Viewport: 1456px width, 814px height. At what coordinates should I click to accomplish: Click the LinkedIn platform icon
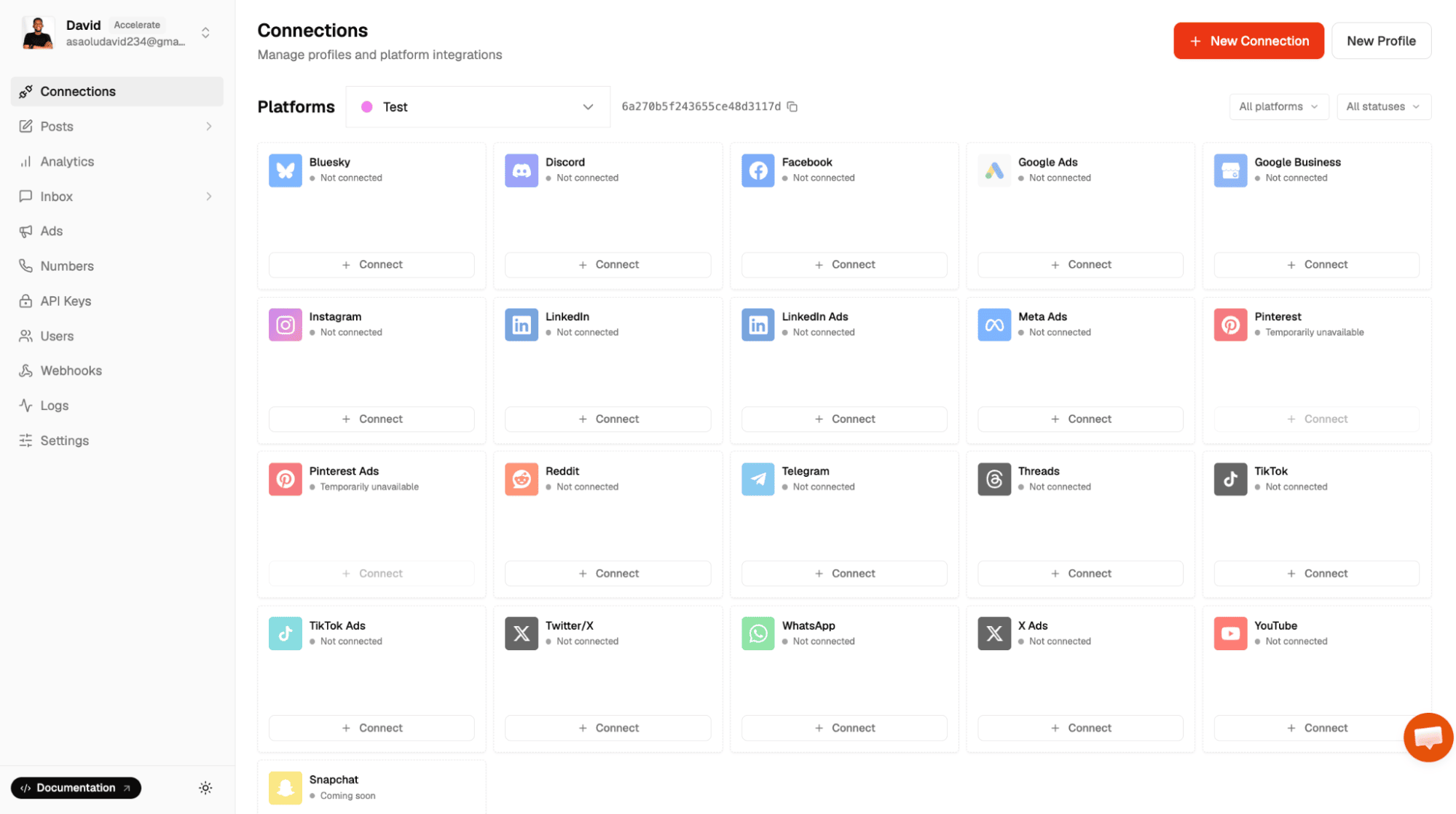522,325
